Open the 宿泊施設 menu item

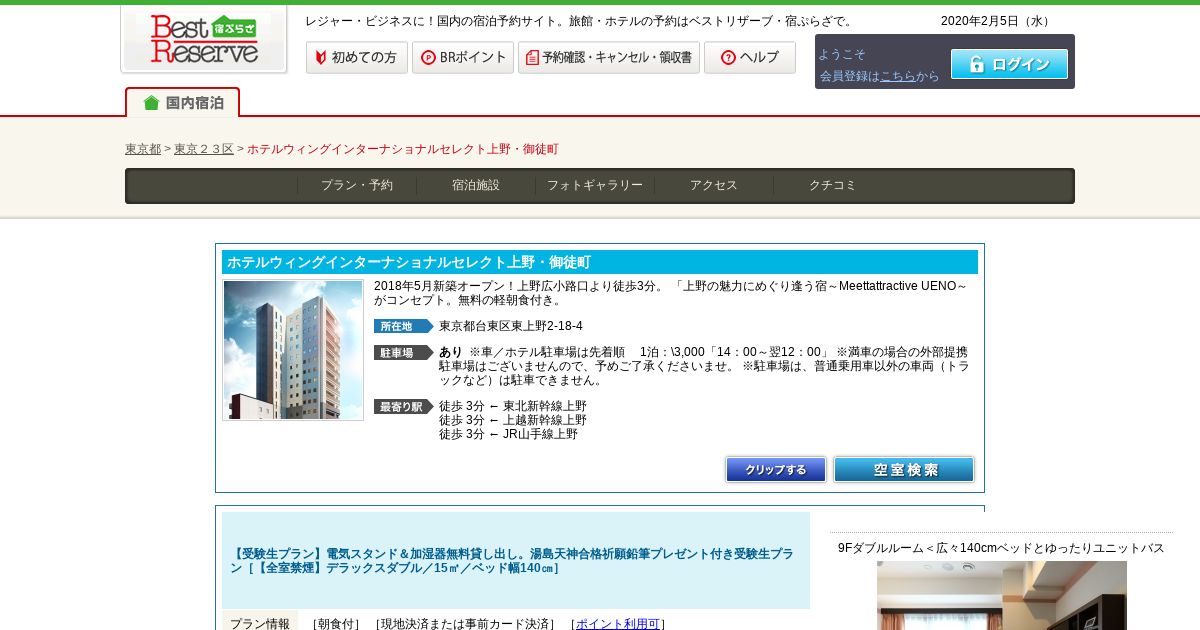[x=476, y=185]
